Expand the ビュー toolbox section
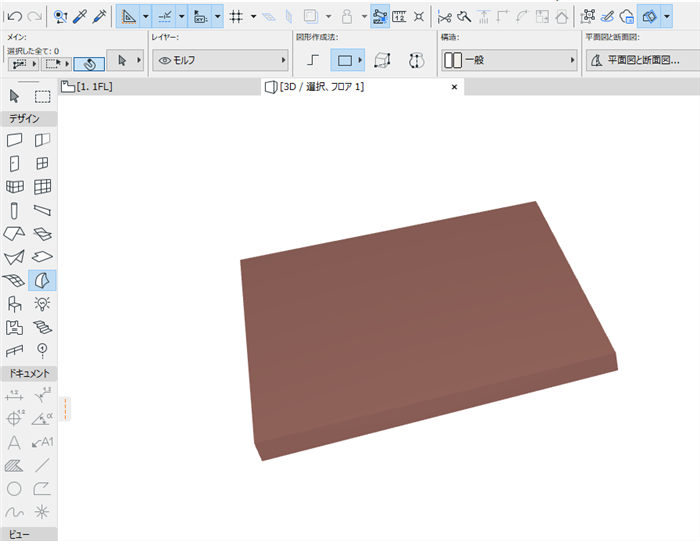Screen dimensions: 700x541 (29, 534)
